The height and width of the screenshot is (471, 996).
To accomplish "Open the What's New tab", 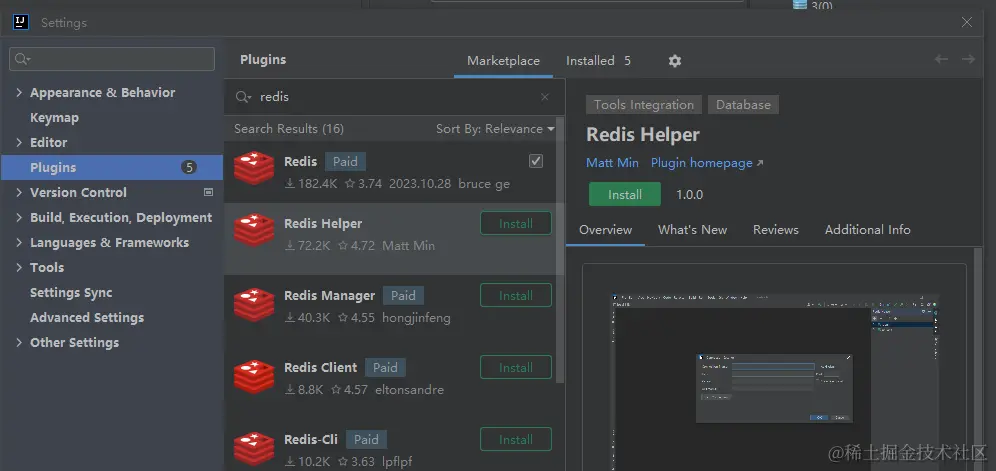I will coord(692,230).
